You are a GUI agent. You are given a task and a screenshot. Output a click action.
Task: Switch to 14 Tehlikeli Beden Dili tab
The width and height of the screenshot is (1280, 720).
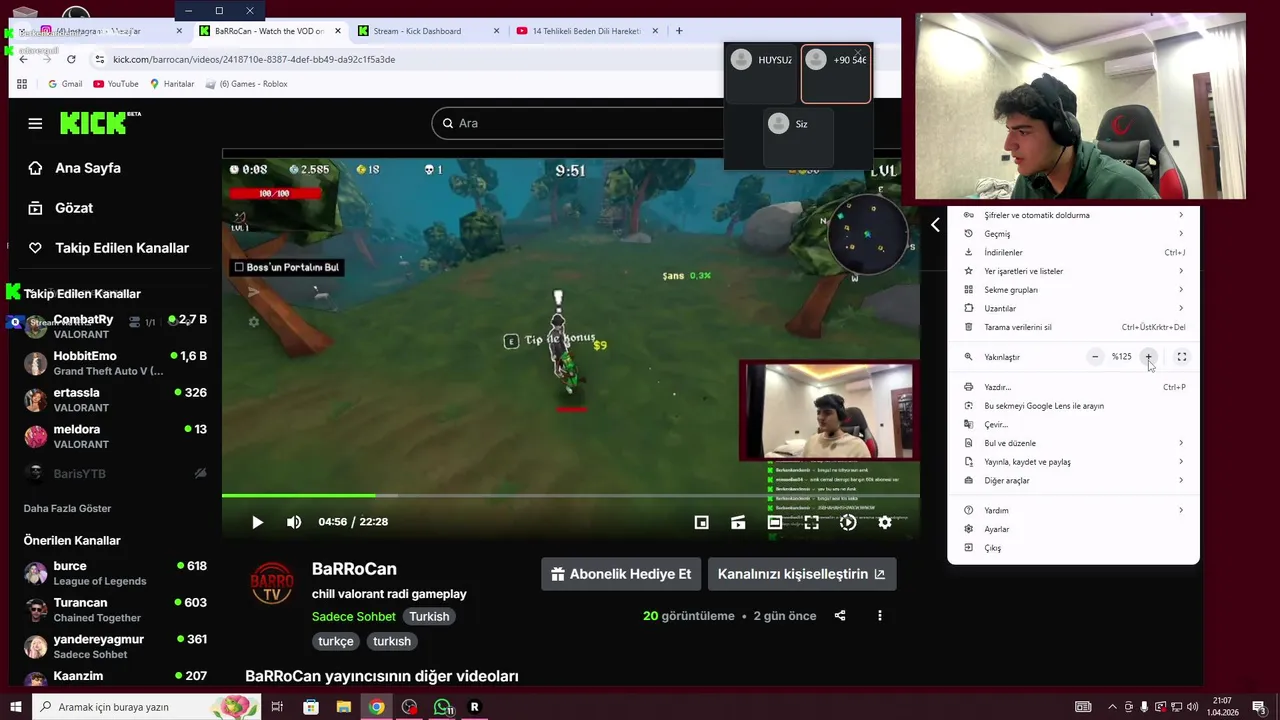[x=585, y=31]
